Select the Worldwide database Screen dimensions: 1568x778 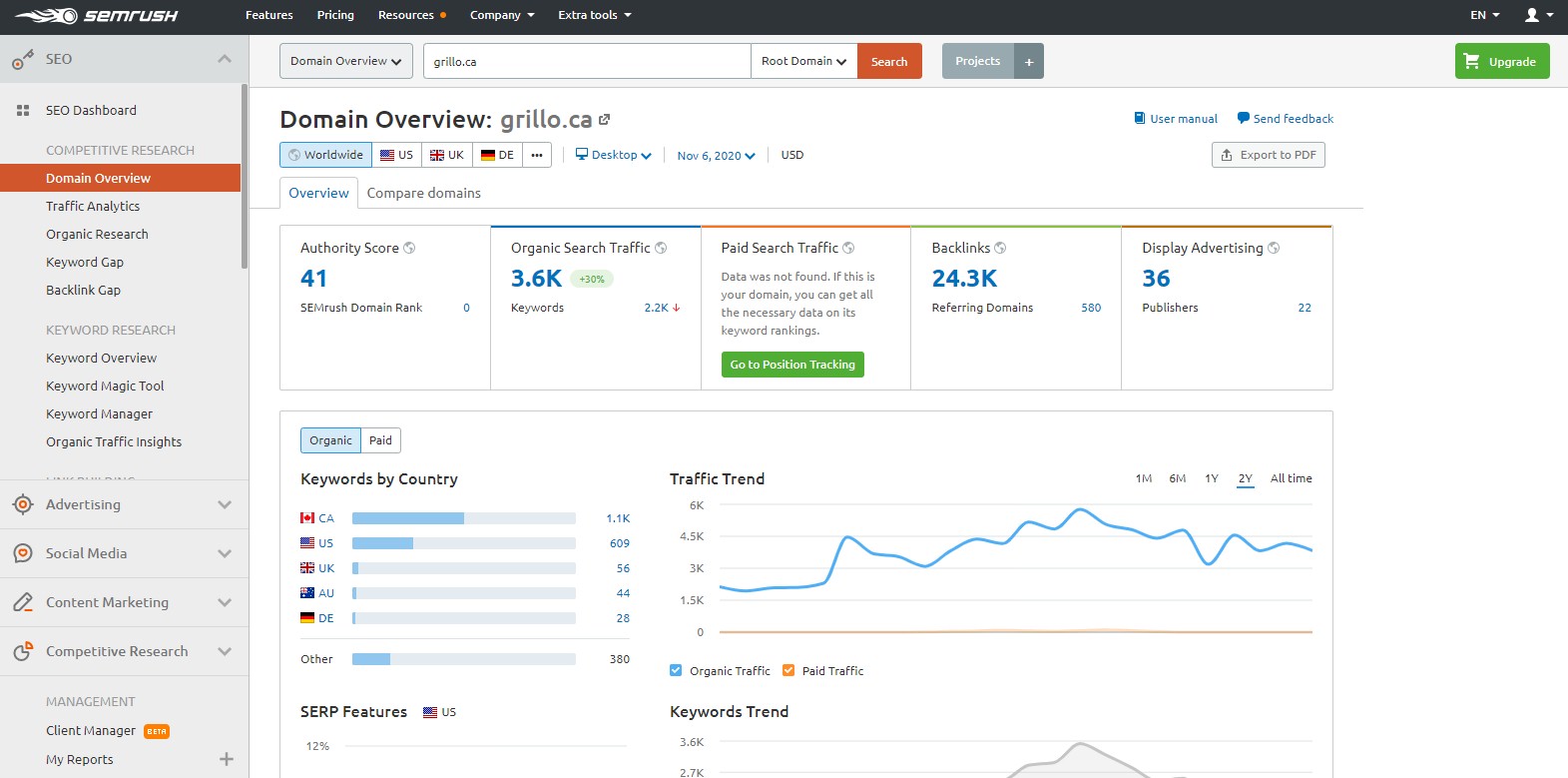325,155
